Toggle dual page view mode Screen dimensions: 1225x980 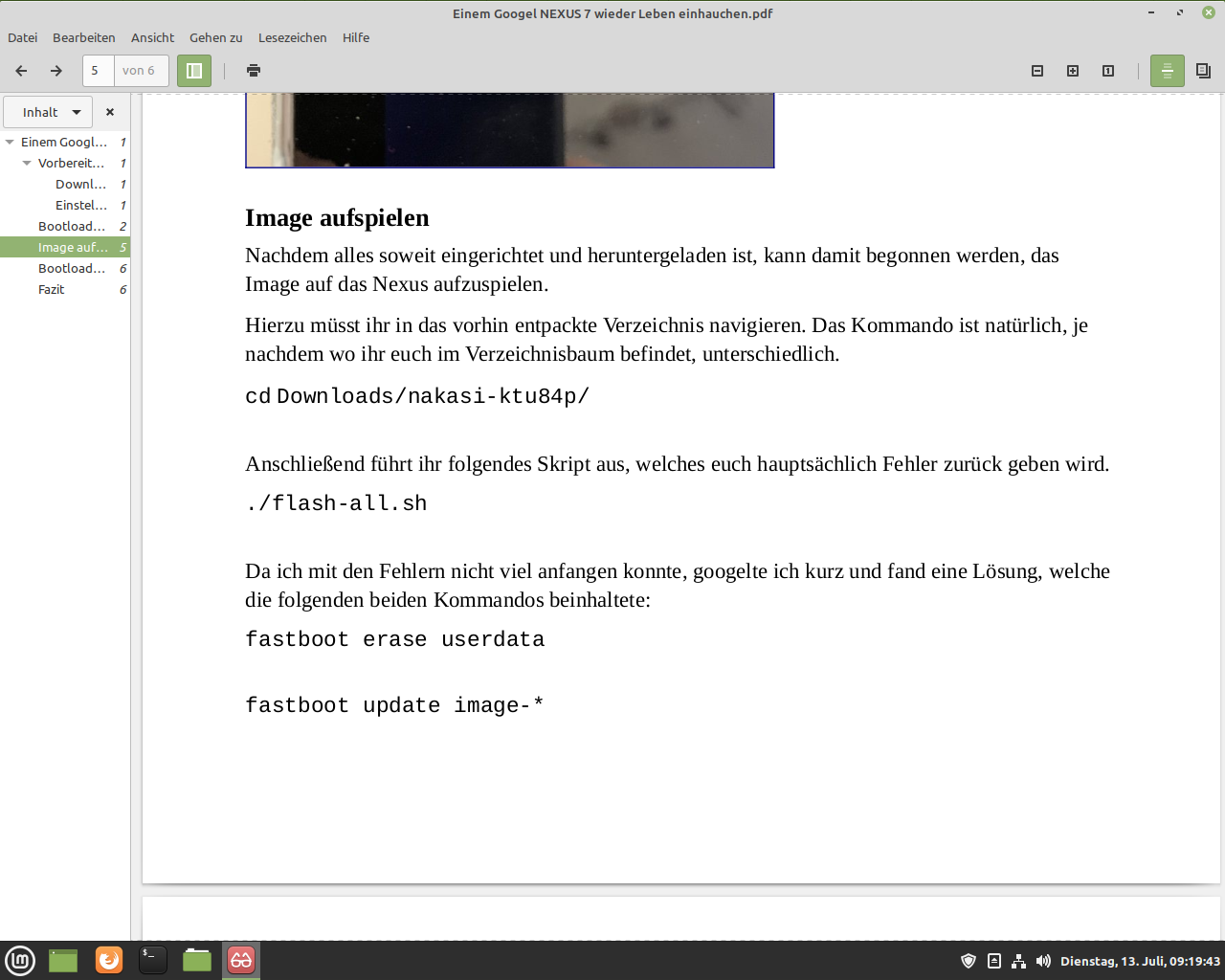(x=1203, y=71)
